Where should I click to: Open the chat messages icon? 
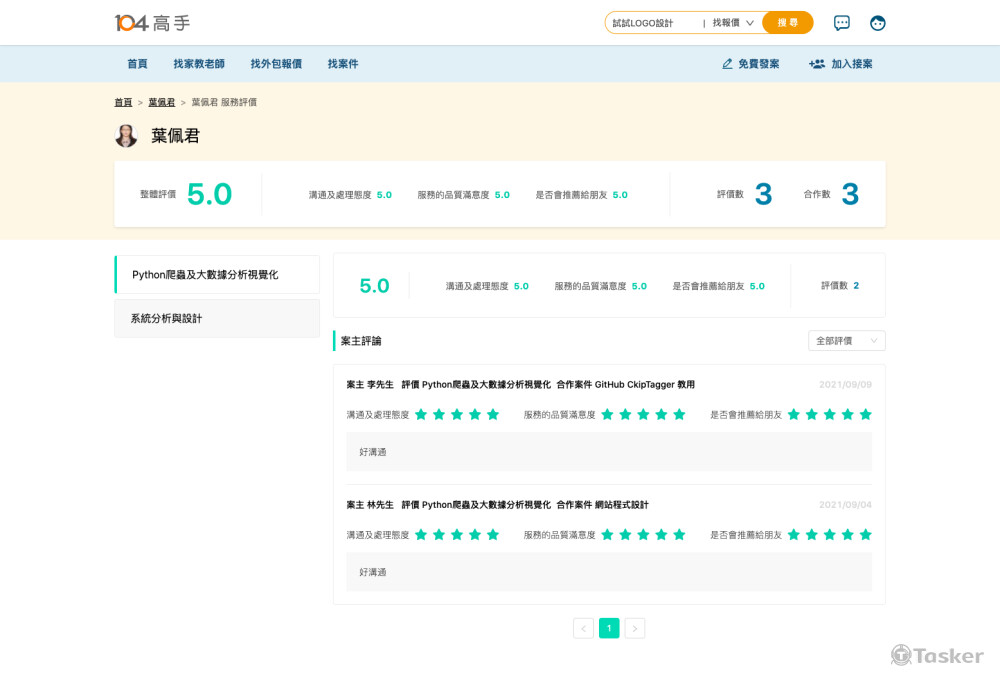coord(842,23)
